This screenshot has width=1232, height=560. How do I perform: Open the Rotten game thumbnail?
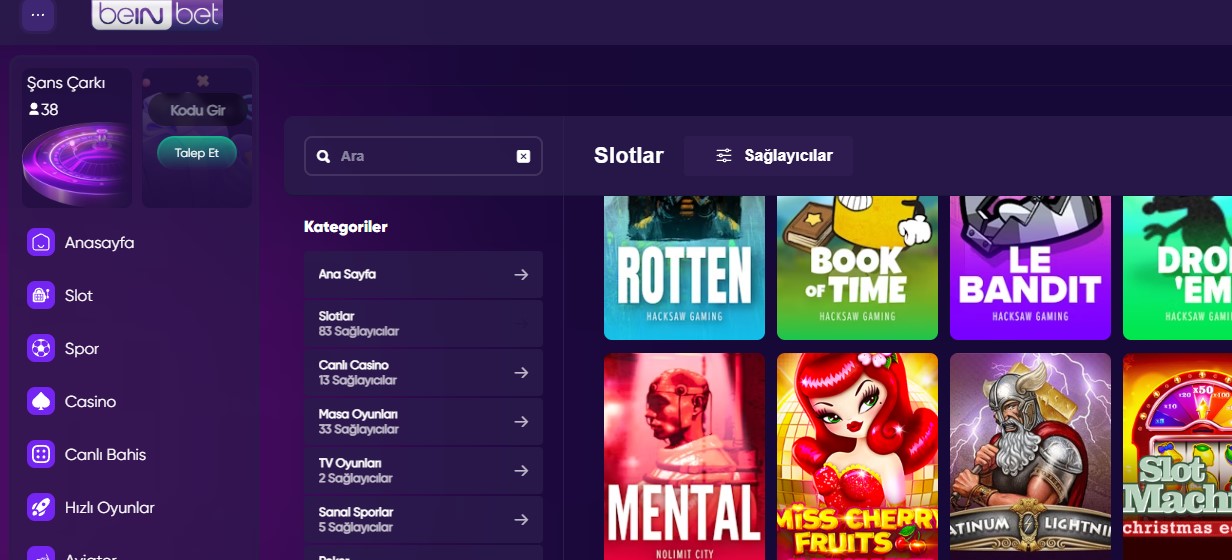click(684, 268)
